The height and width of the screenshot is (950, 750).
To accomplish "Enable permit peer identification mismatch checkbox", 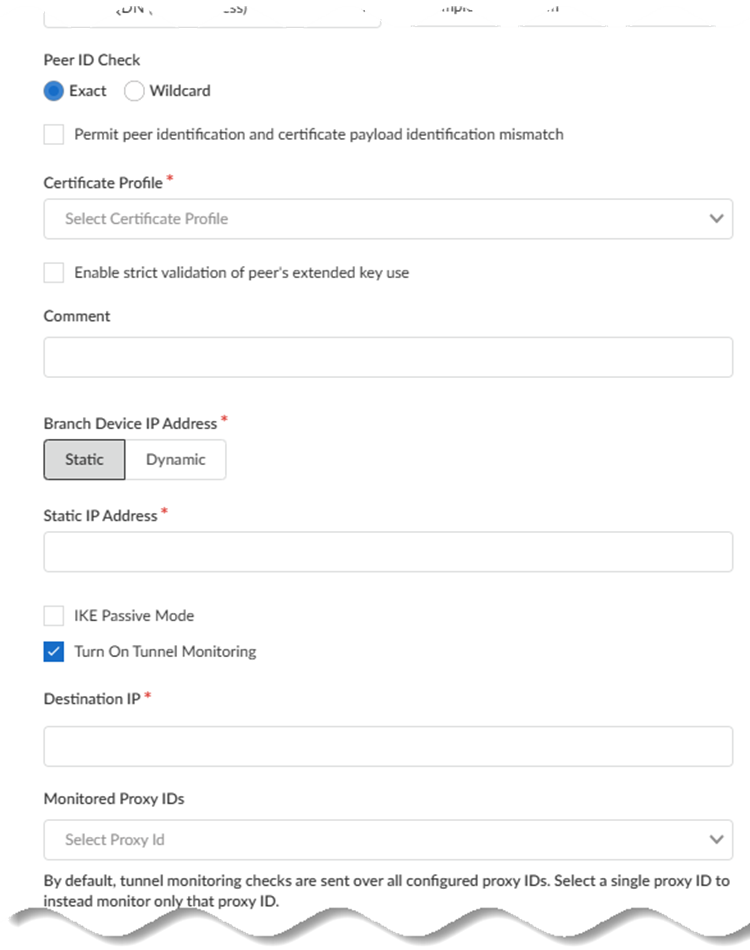I will (x=54, y=134).
